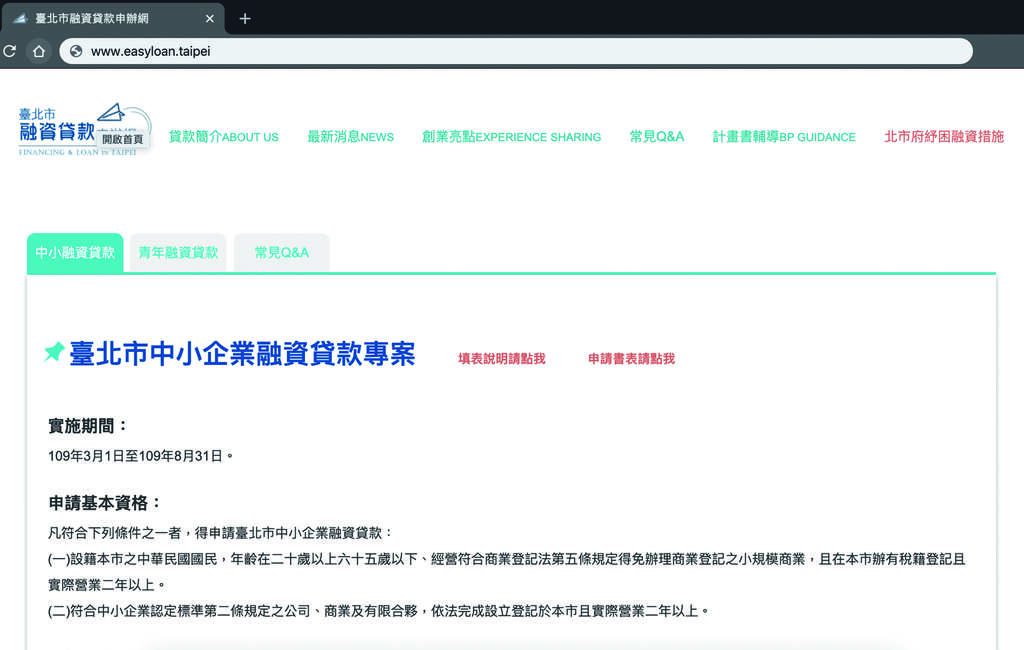Select the 臺北市融資貸款申辦網 browser tab
1024x650 pixels.
113,19
